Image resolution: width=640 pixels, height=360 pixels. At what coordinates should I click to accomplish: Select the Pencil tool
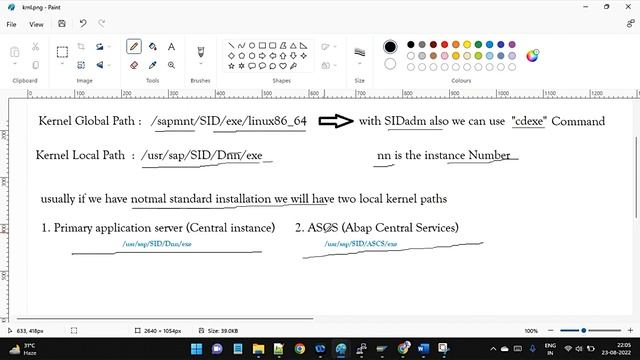coord(134,47)
